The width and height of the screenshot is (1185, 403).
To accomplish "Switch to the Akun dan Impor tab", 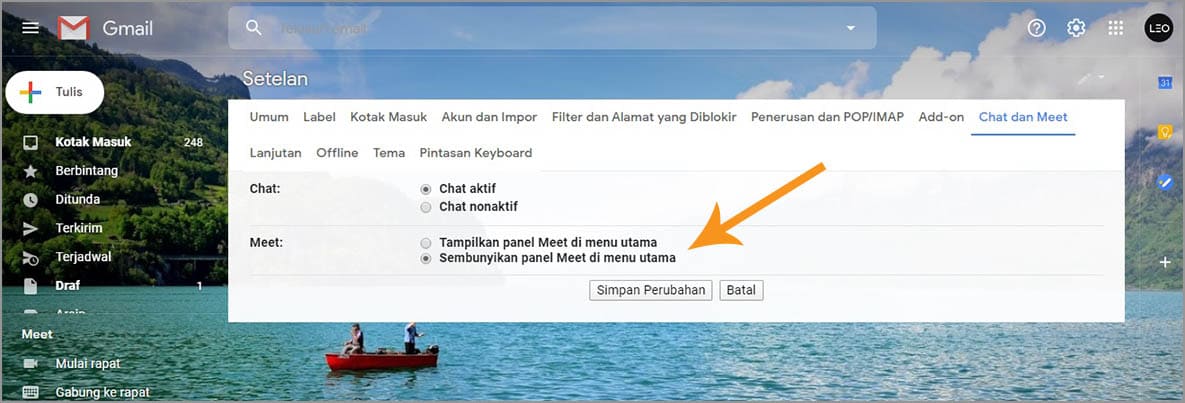I will [x=490, y=117].
